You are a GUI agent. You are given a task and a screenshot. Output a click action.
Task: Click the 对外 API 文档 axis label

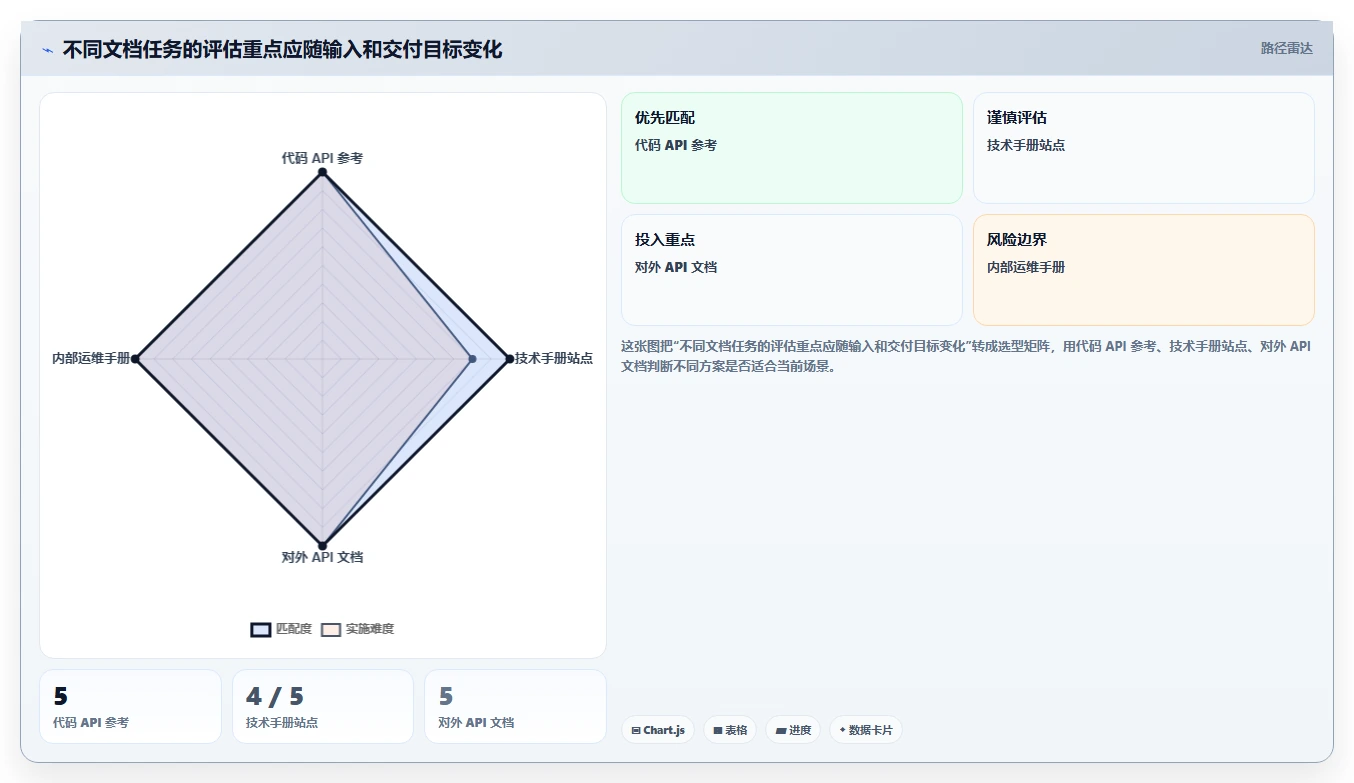tap(322, 557)
